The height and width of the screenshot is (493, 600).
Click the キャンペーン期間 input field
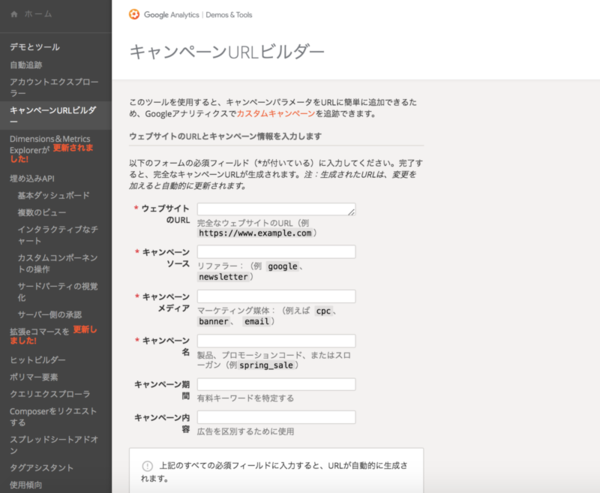tap(276, 384)
